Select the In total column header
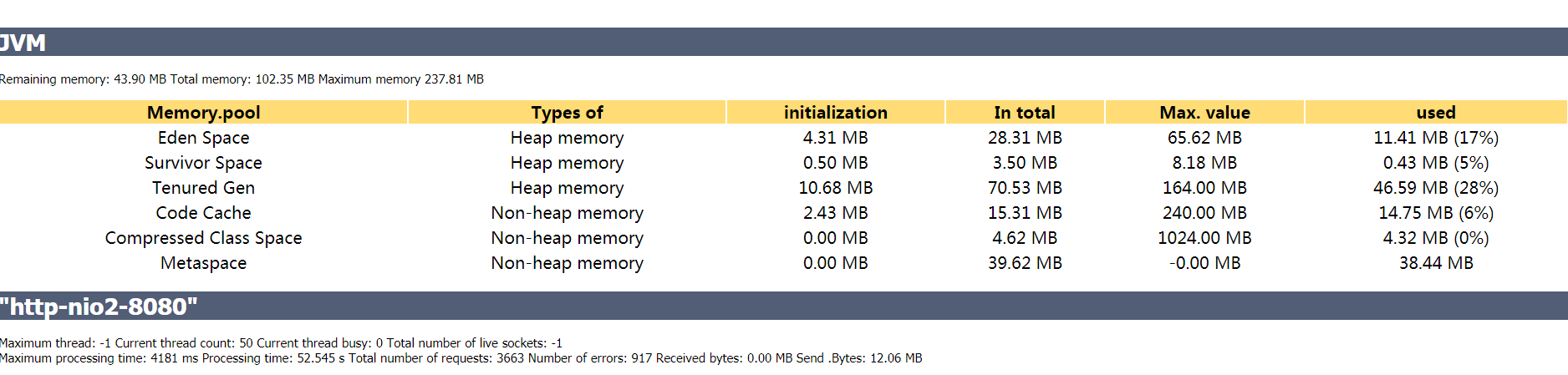This screenshot has height=375, width=1568. coord(1025,113)
